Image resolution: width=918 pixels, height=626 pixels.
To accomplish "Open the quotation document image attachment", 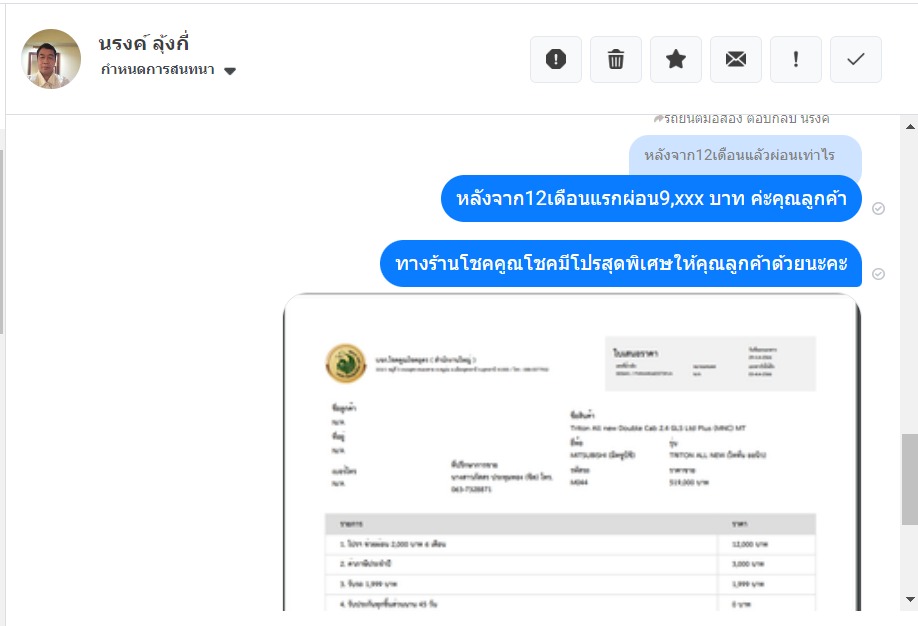I will click(x=572, y=451).
